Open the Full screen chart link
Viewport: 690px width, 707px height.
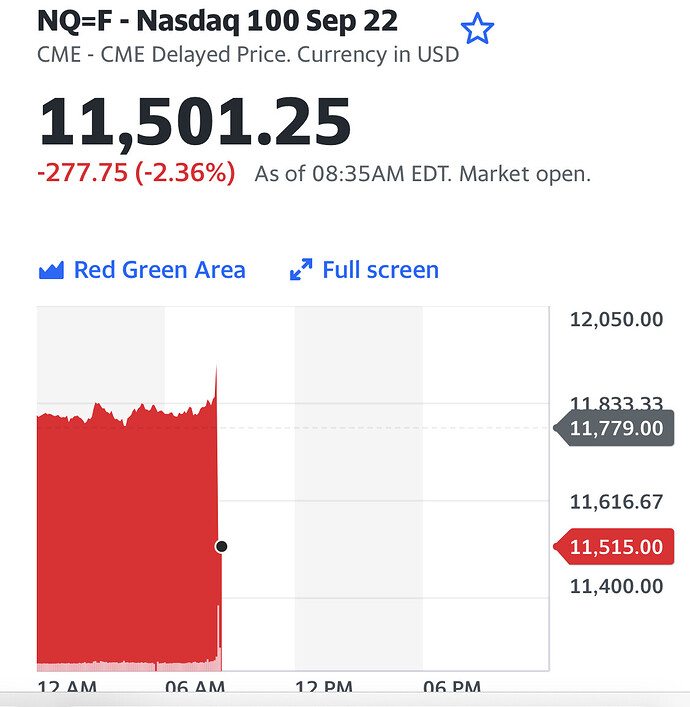click(x=381, y=270)
